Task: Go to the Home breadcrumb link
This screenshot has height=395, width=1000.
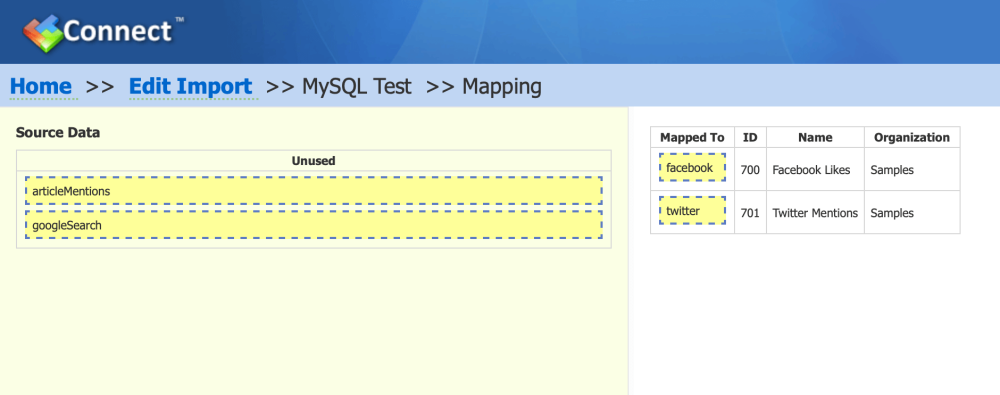Action: [41, 86]
